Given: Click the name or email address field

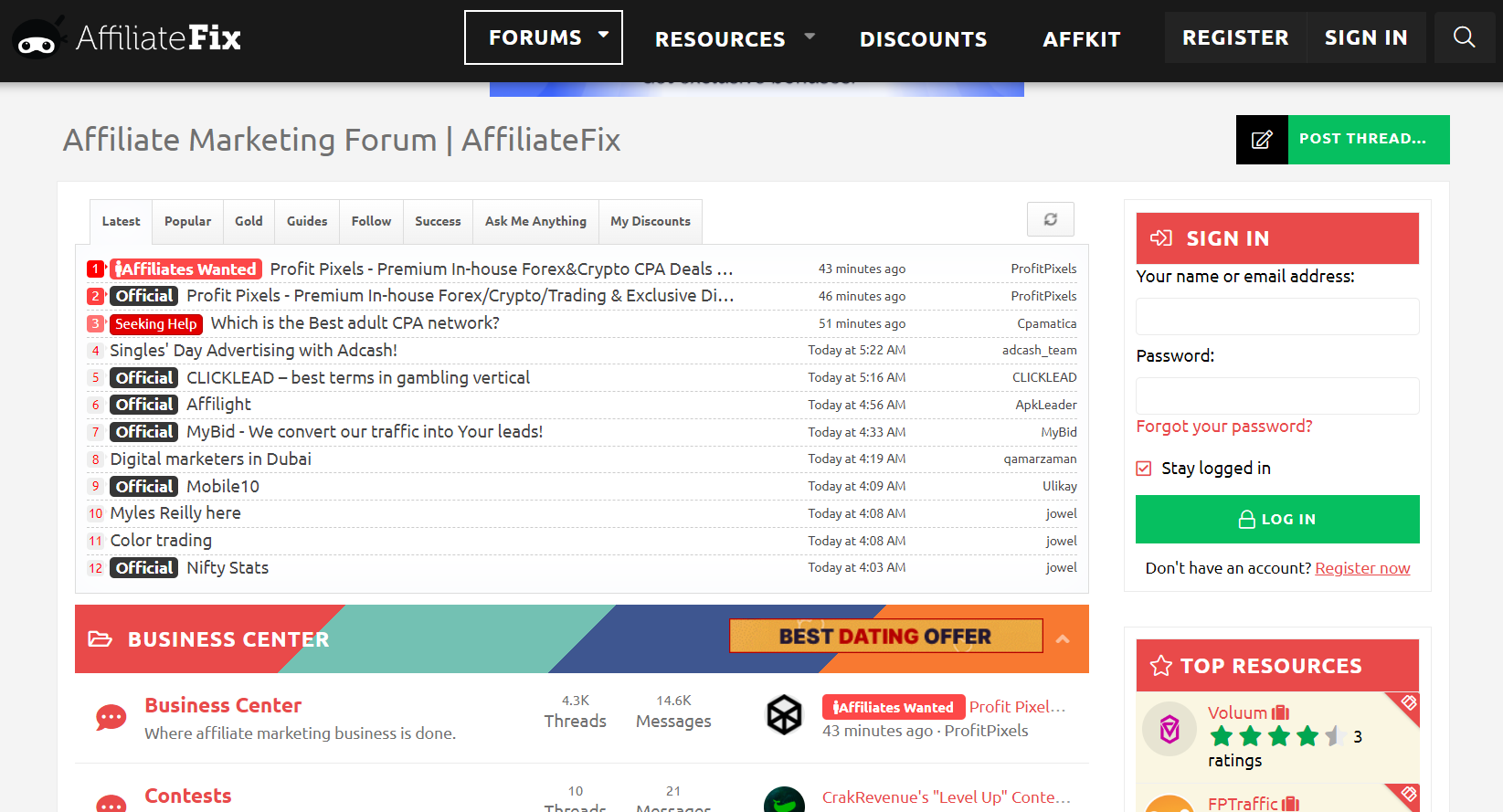Looking at the screenshot, I should point(1277,316).
